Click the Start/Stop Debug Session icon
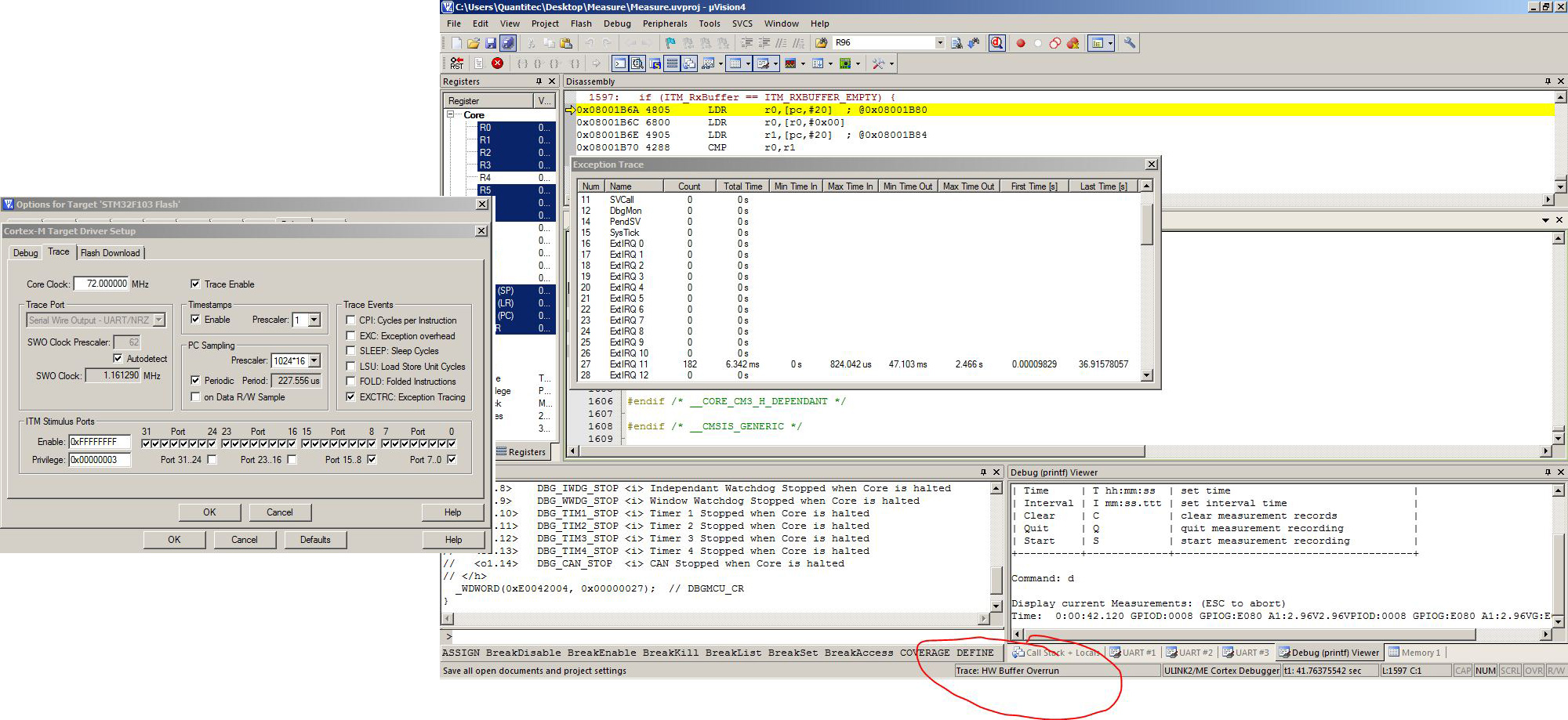Viewport: 1568px width, 720px height. [x=996, y=43]
